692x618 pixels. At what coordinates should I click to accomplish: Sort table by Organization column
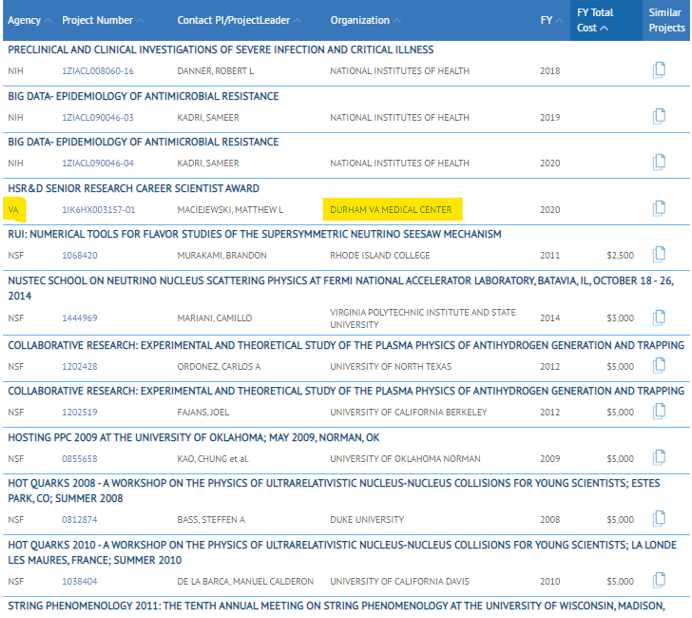[x=365, y=20]
